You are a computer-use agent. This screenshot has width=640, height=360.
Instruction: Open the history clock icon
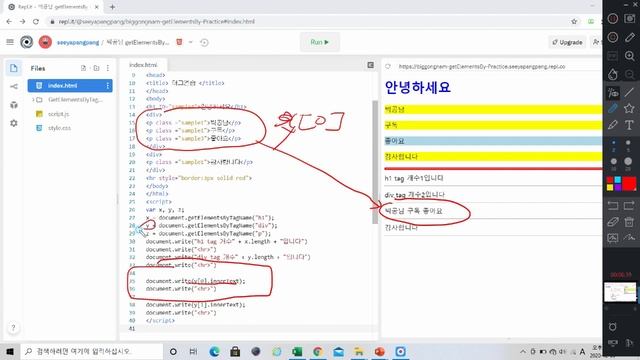pyautogui.click(x=204, y=42)
